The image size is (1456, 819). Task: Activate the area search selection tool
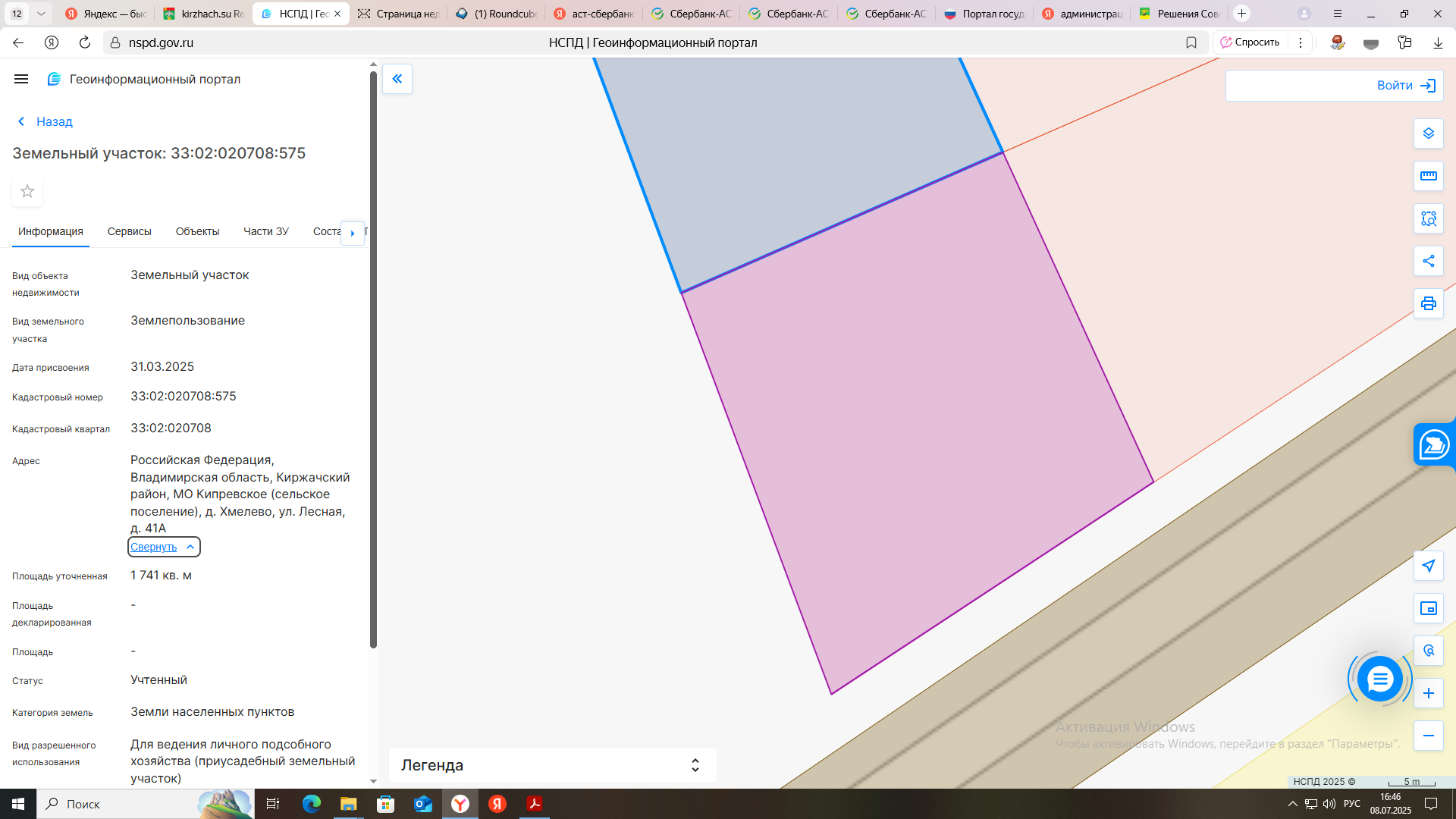coord(1429,218)
